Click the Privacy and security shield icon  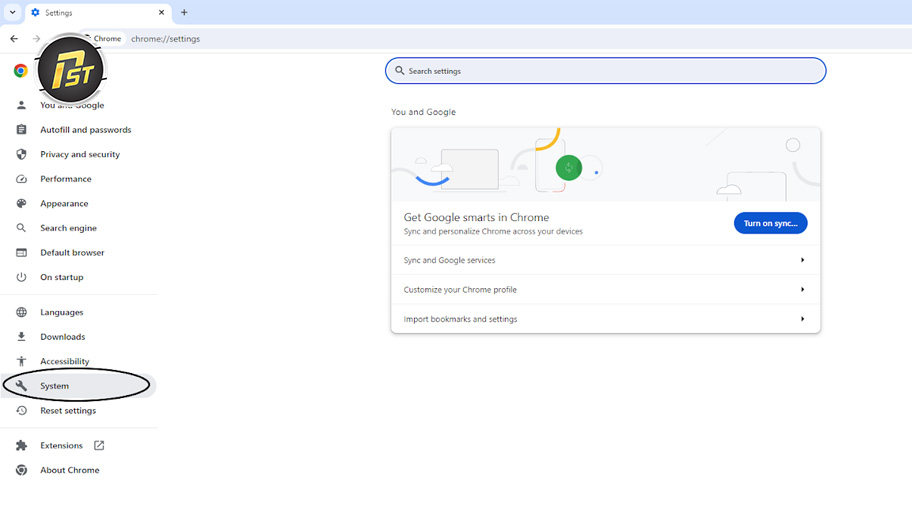click(x=22, y=154)
